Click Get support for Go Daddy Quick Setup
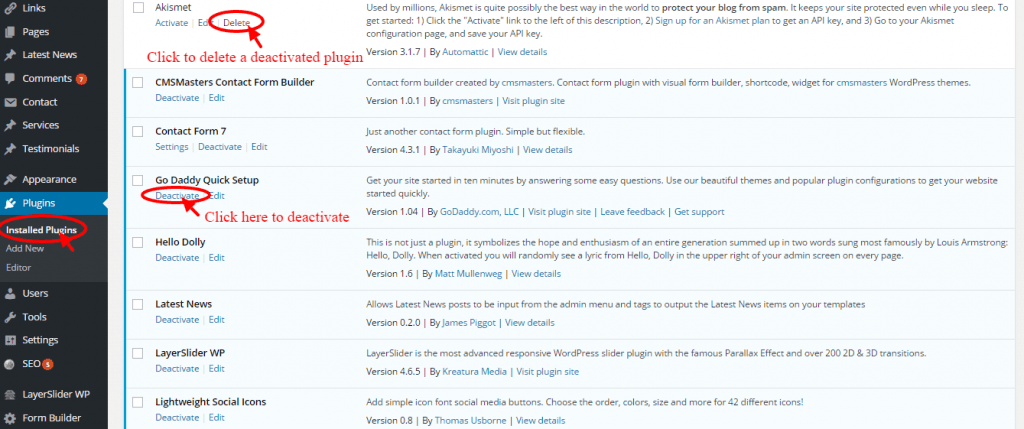 (x=699, y=212)
